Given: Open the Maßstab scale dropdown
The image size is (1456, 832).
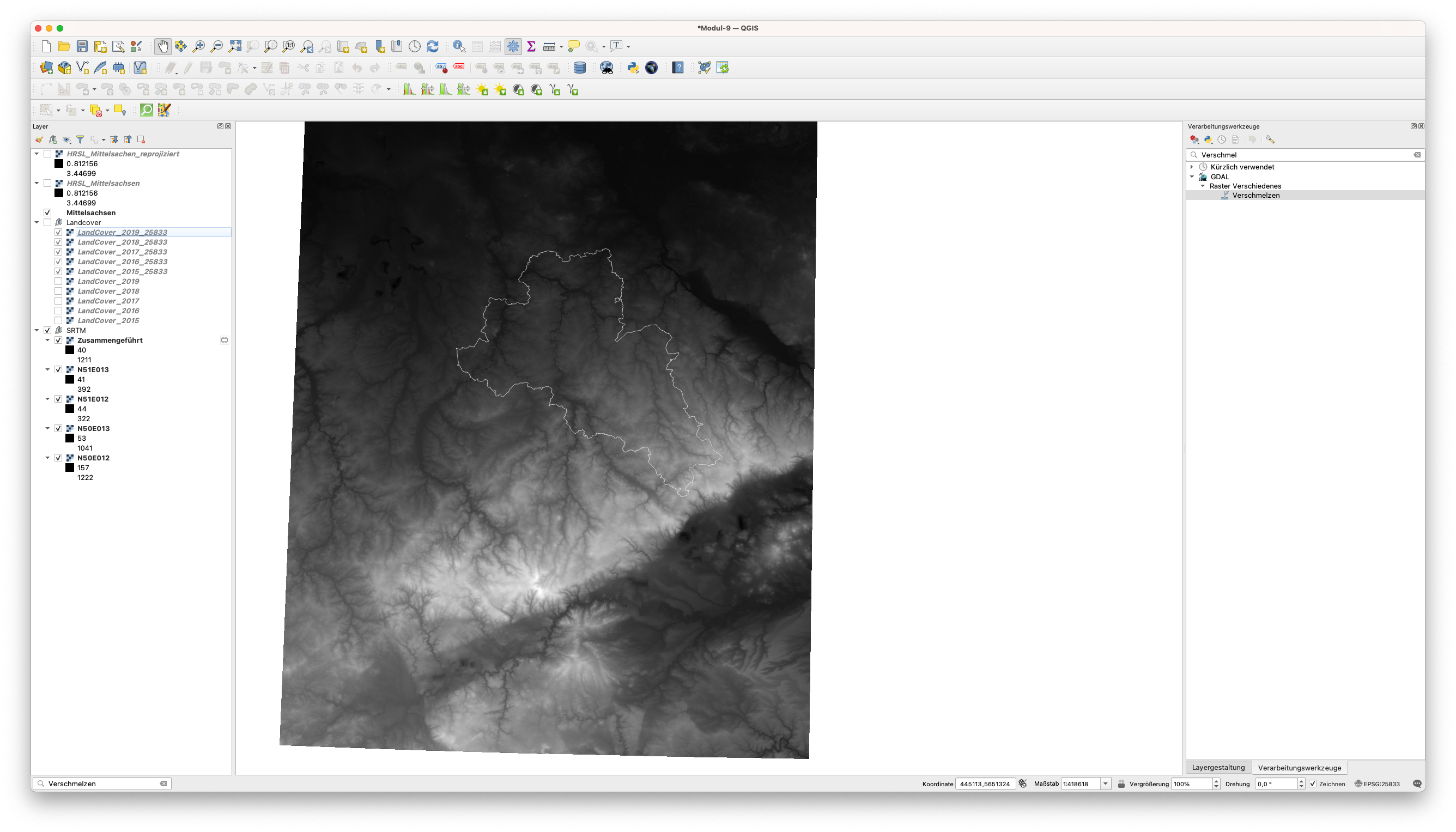Looking at the screenshot, I should point(1106,784).
